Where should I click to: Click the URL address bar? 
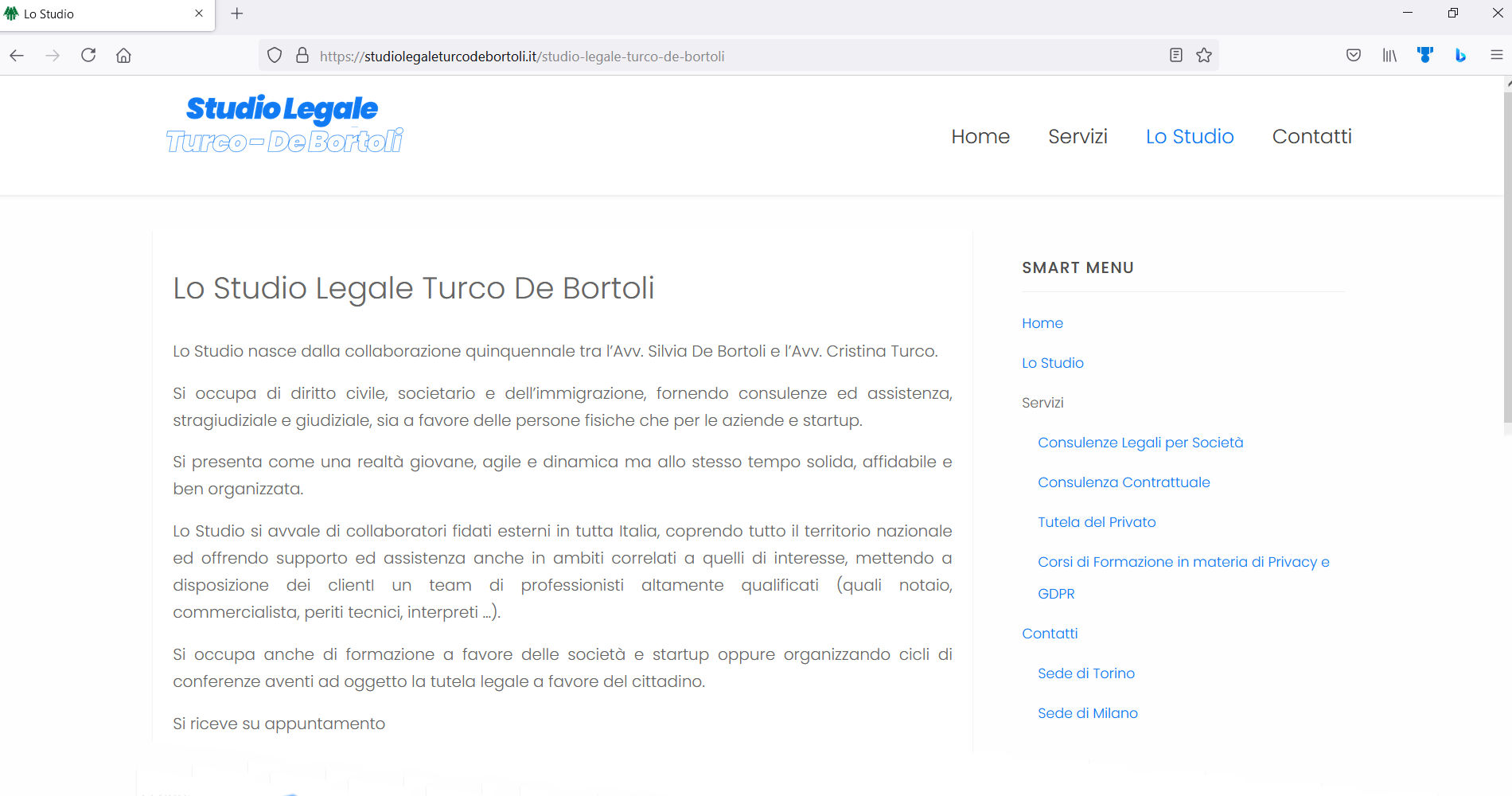[716, 57]
